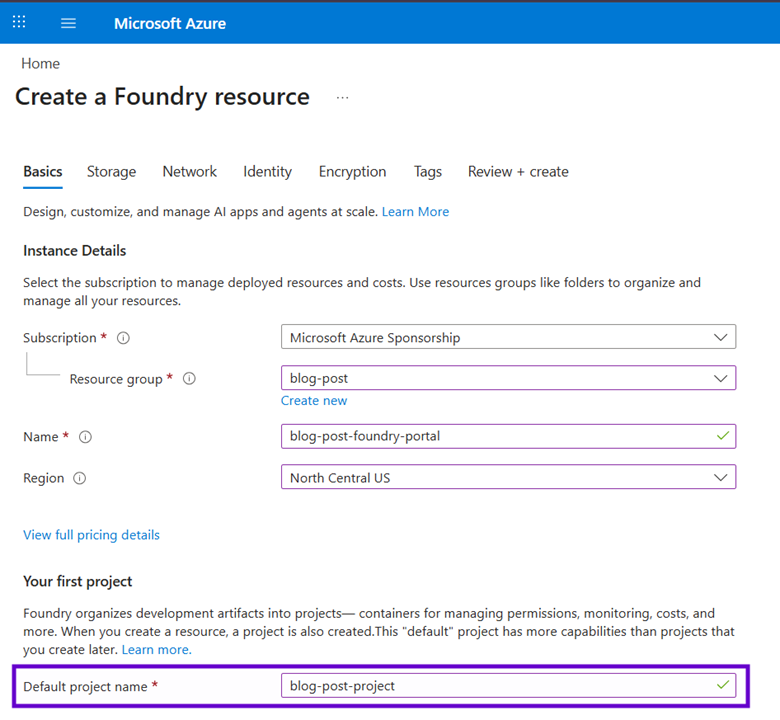Click the Instance Details heading

coord(75,251)
